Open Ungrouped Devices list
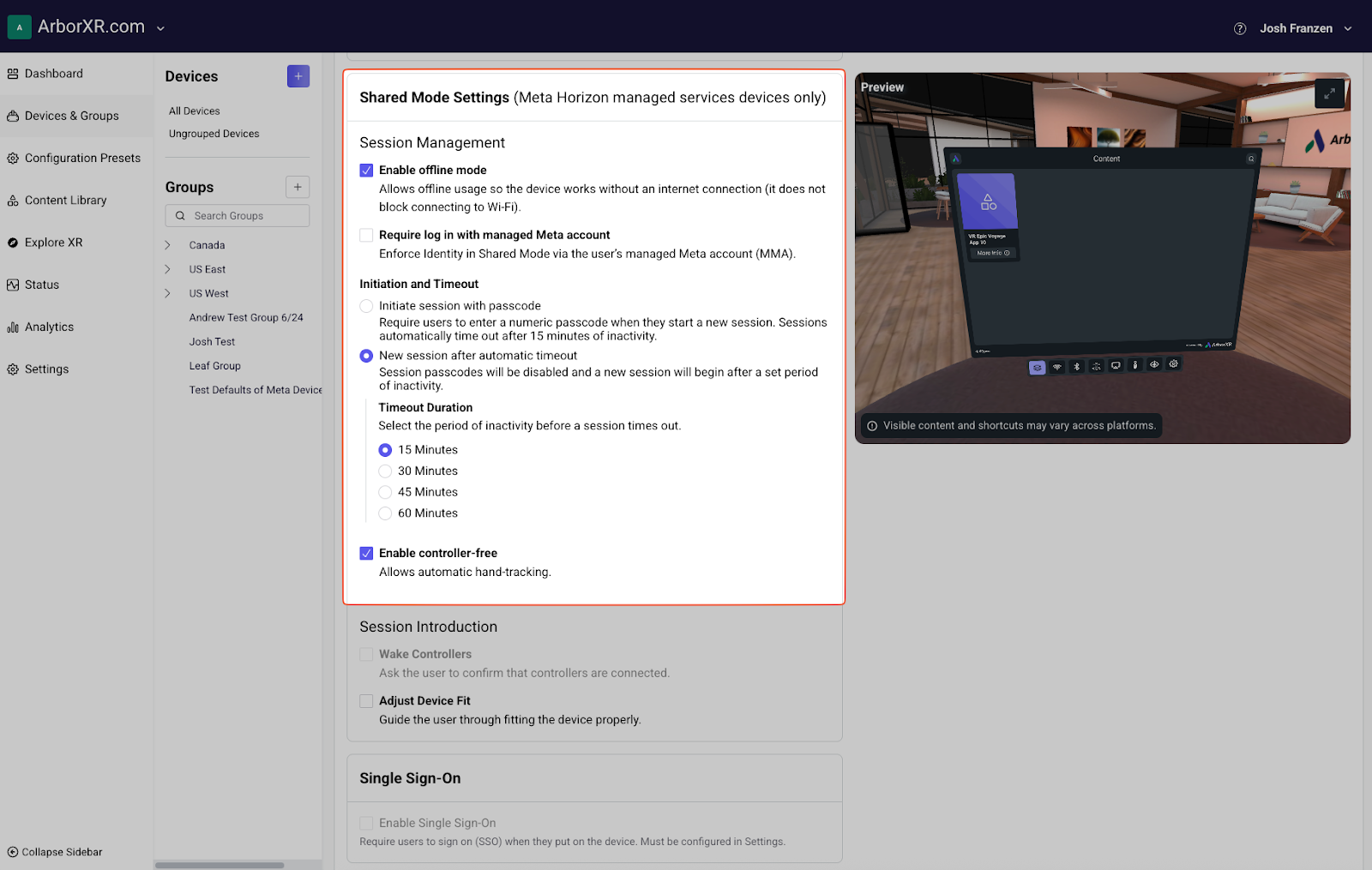1372x870 pixels. tap(214, 134)
